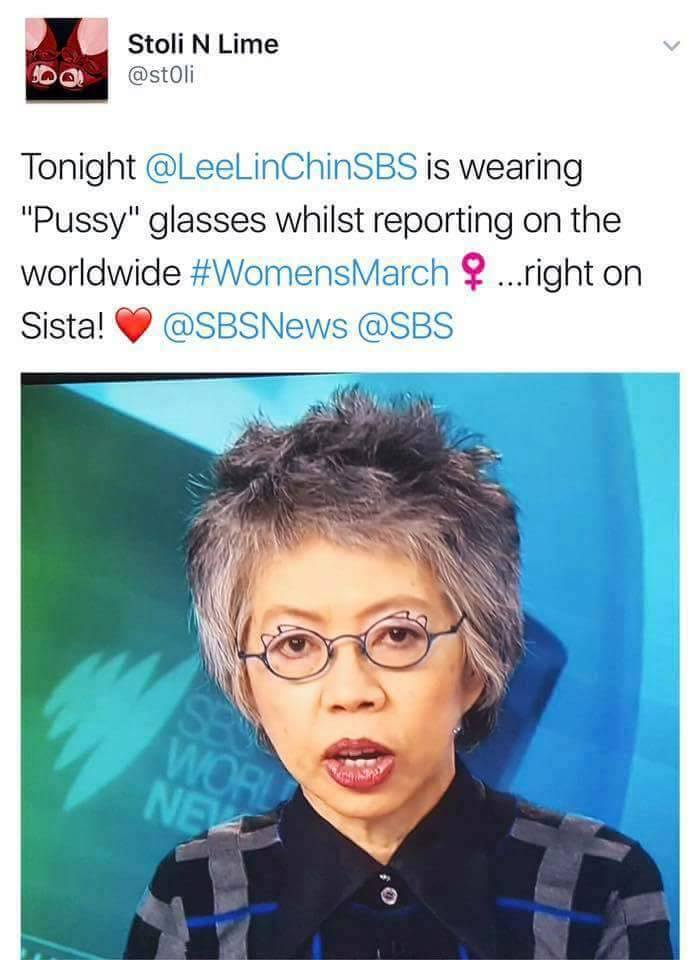Click the anchor's checked shirt in photo
Image resolution: width=700 pixels, height=960 pixels.
[398, 882]
